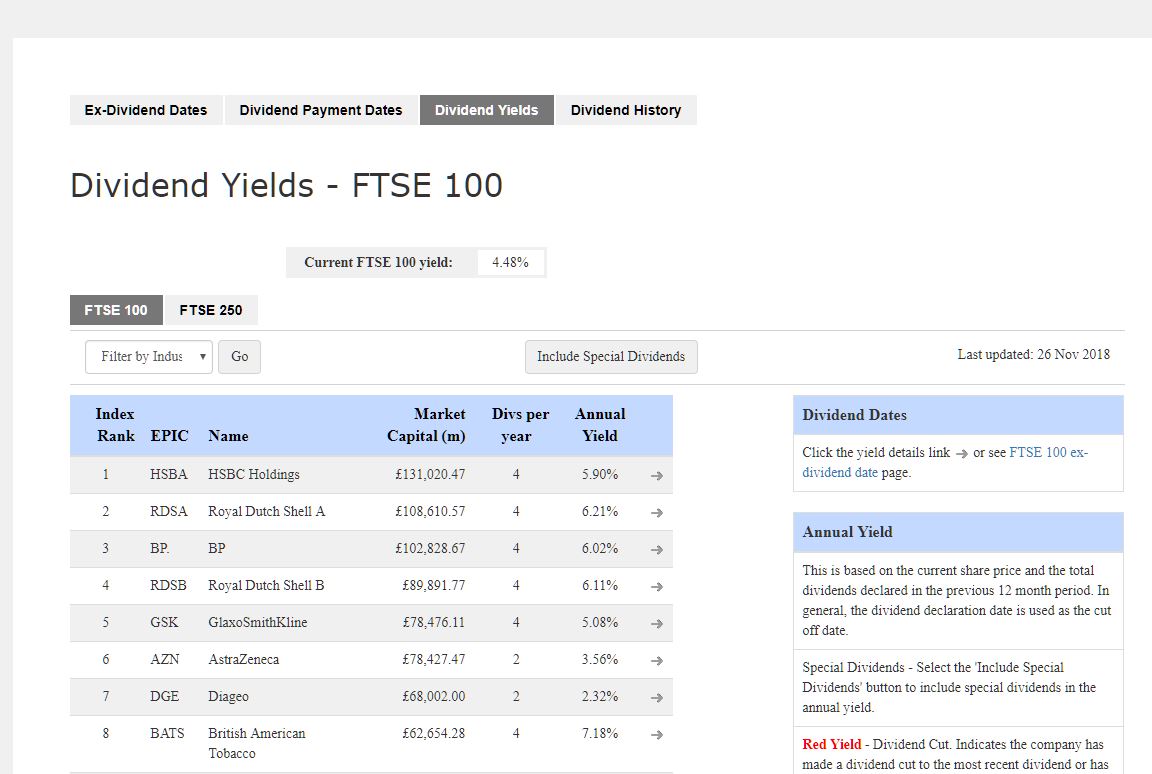Click the RDSA ticker cell
This screenshot has height=774, width=1152.
click(169, 511)
